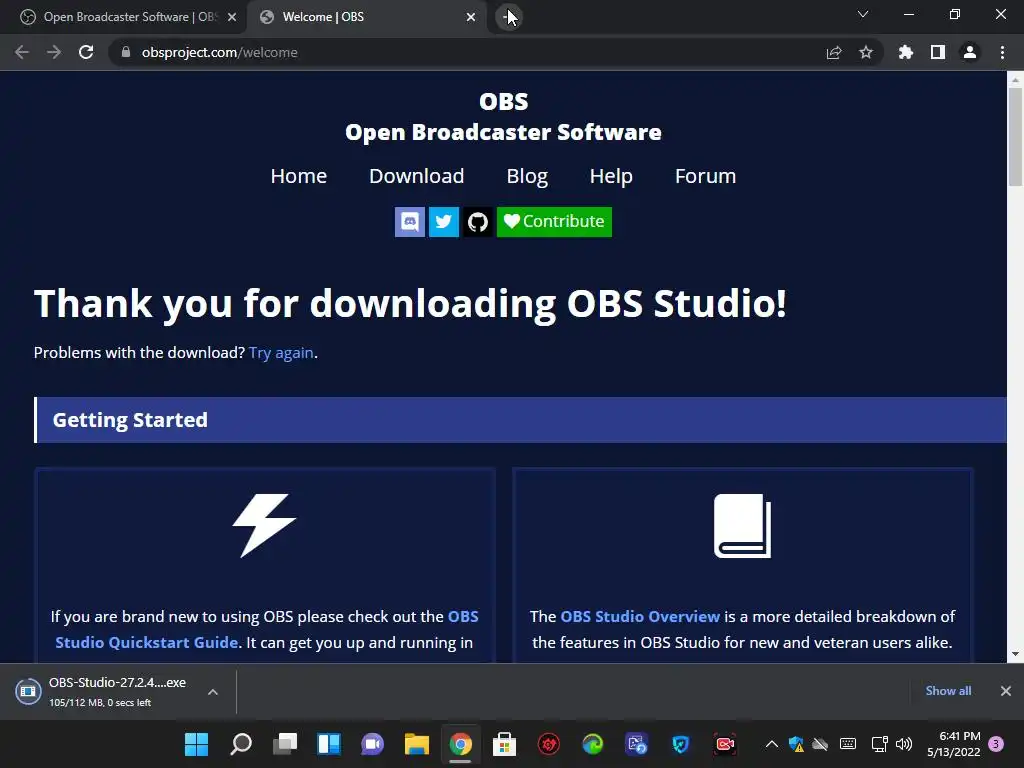The width and height of the screenshot is (1024, 768).
Task: Open Windows taskbar search
Action: 240,744
